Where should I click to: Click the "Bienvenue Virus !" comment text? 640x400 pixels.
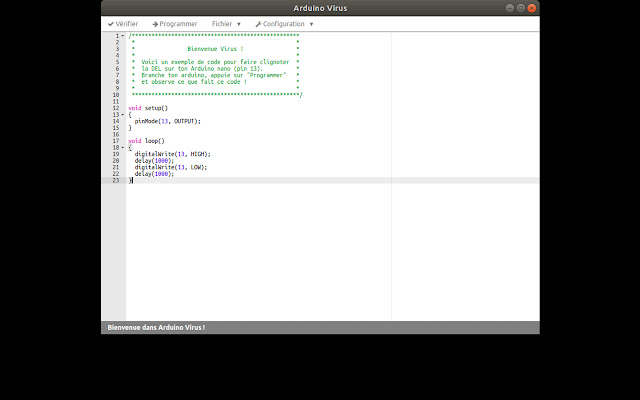click(214, 48)
